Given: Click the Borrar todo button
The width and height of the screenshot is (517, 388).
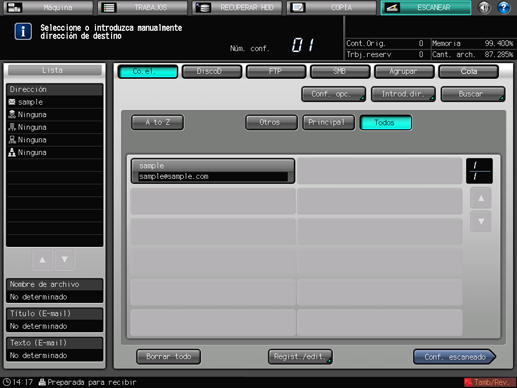Looking at the screenshot, I should click(x=168, y=356).
